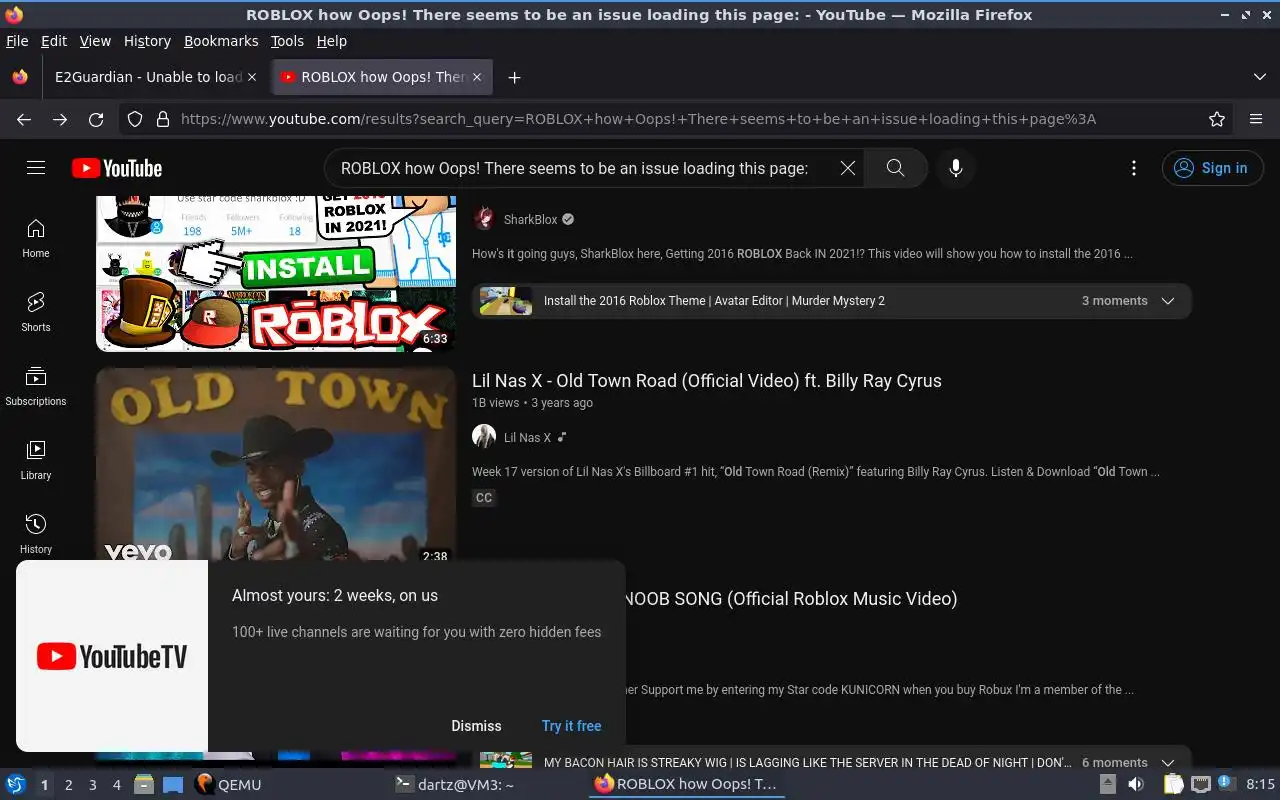
Task: Switch to dartz@VM3 terminal in taskbar
Action: click(x=455, y=785)
